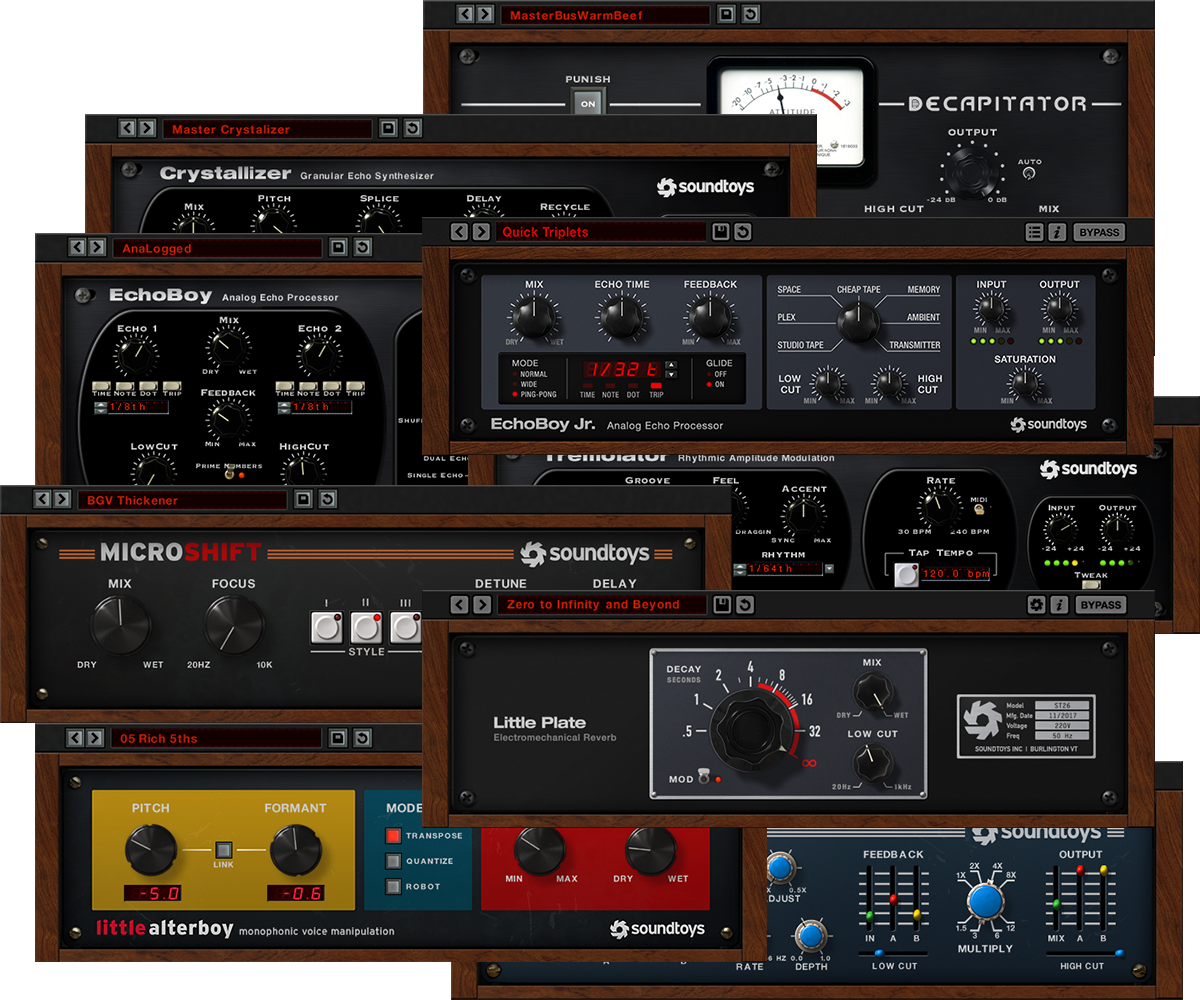Viewport: 1200px width, 1000px height.
Task: Select the Trip button in EchoBoy Jr.
Action: [656, 385]
